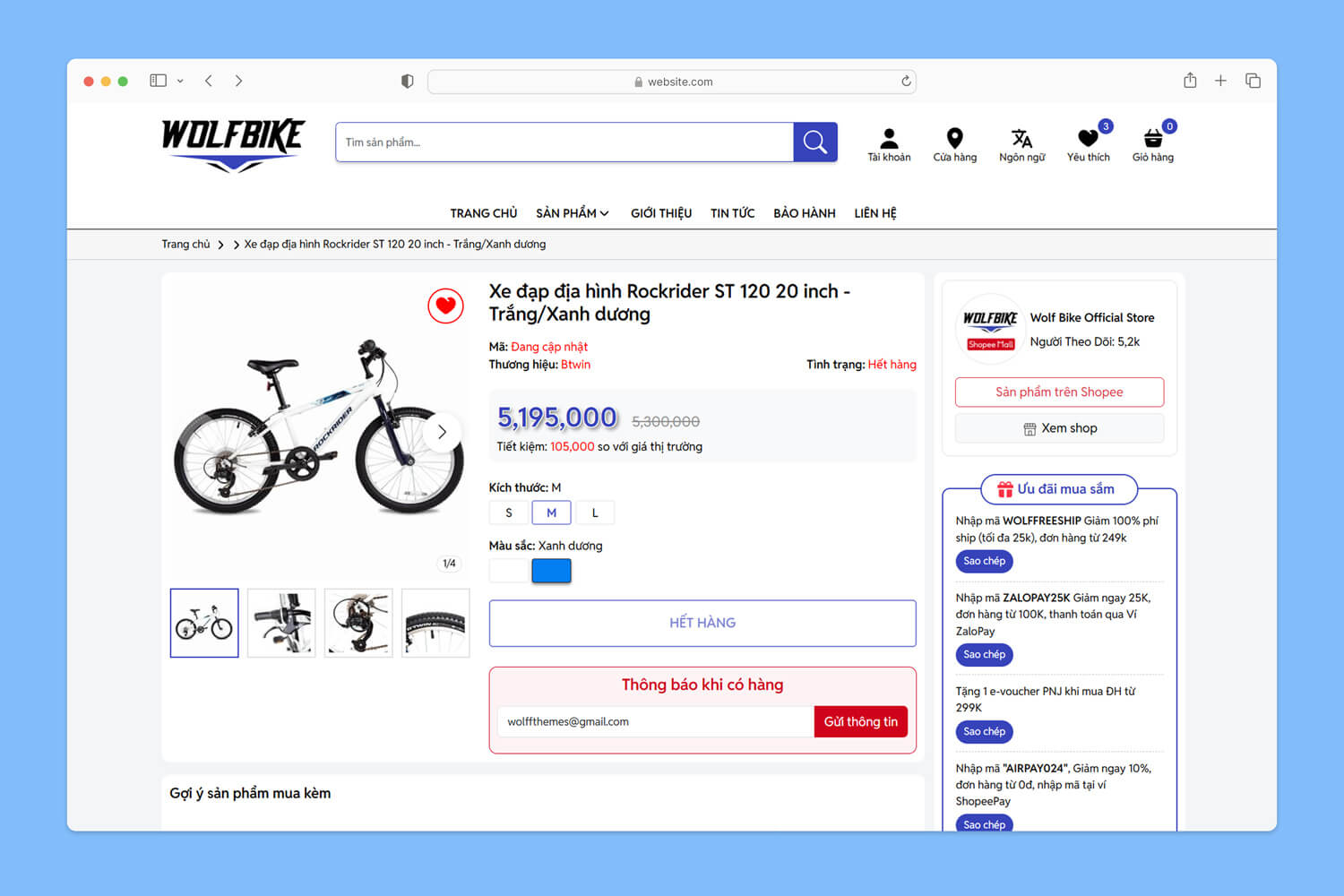Click the magnifier search button

pyautogui.click(x=815, y=142)
